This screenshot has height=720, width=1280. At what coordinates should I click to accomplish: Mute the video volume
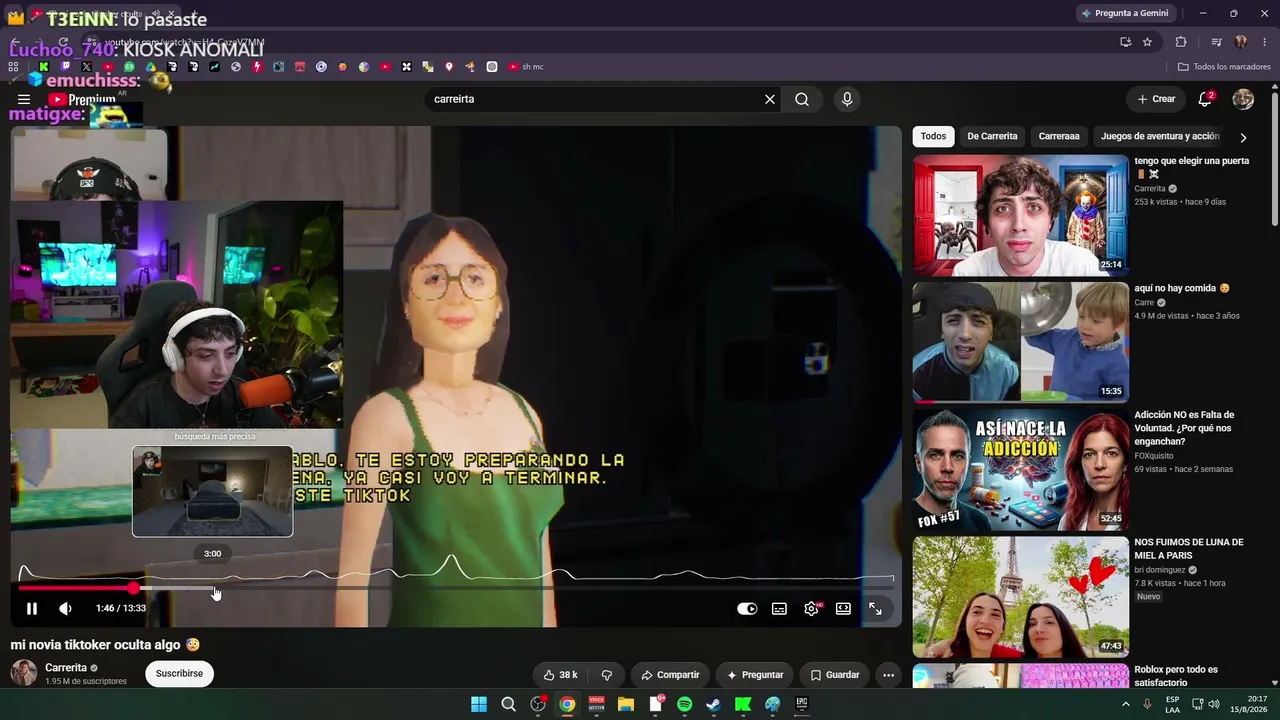coord(65,608)
